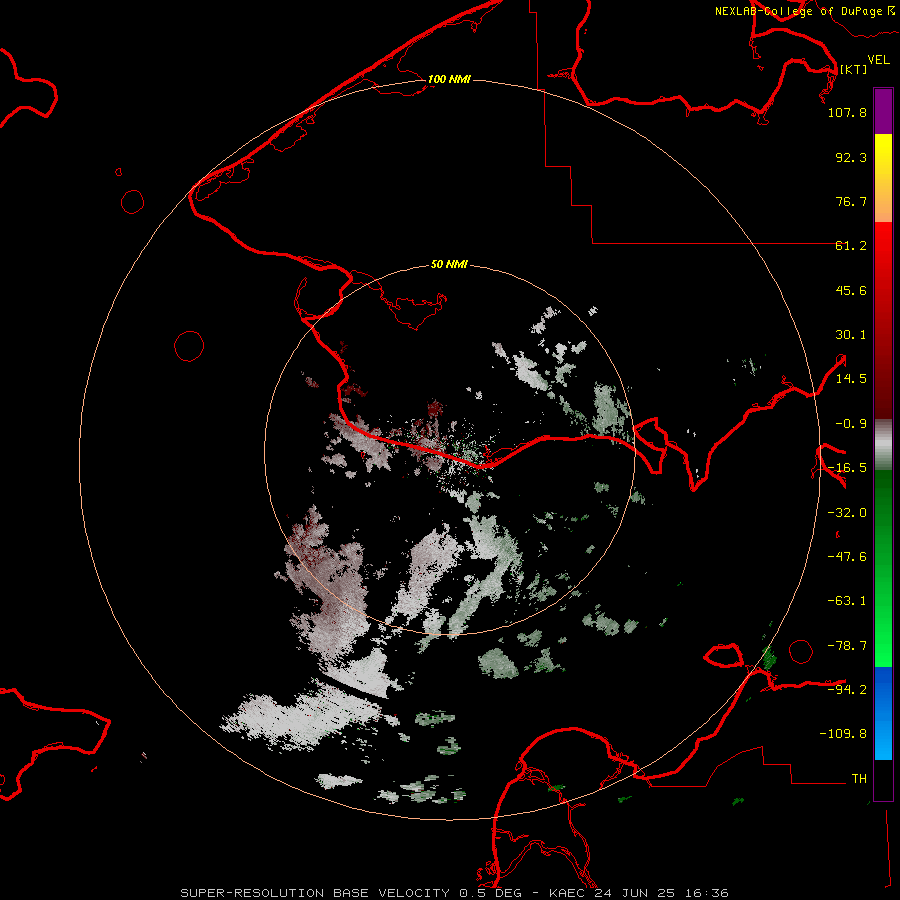Pick the blue segment of color bar
The image size is (900, 900).
tap(883, 713)
